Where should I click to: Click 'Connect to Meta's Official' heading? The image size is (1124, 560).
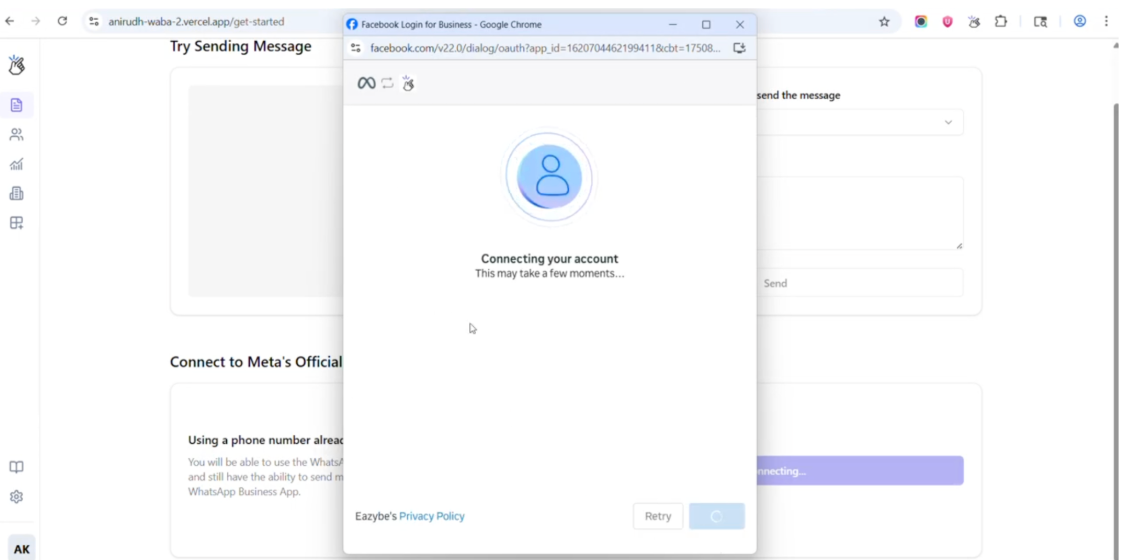(x=256, y=362)
